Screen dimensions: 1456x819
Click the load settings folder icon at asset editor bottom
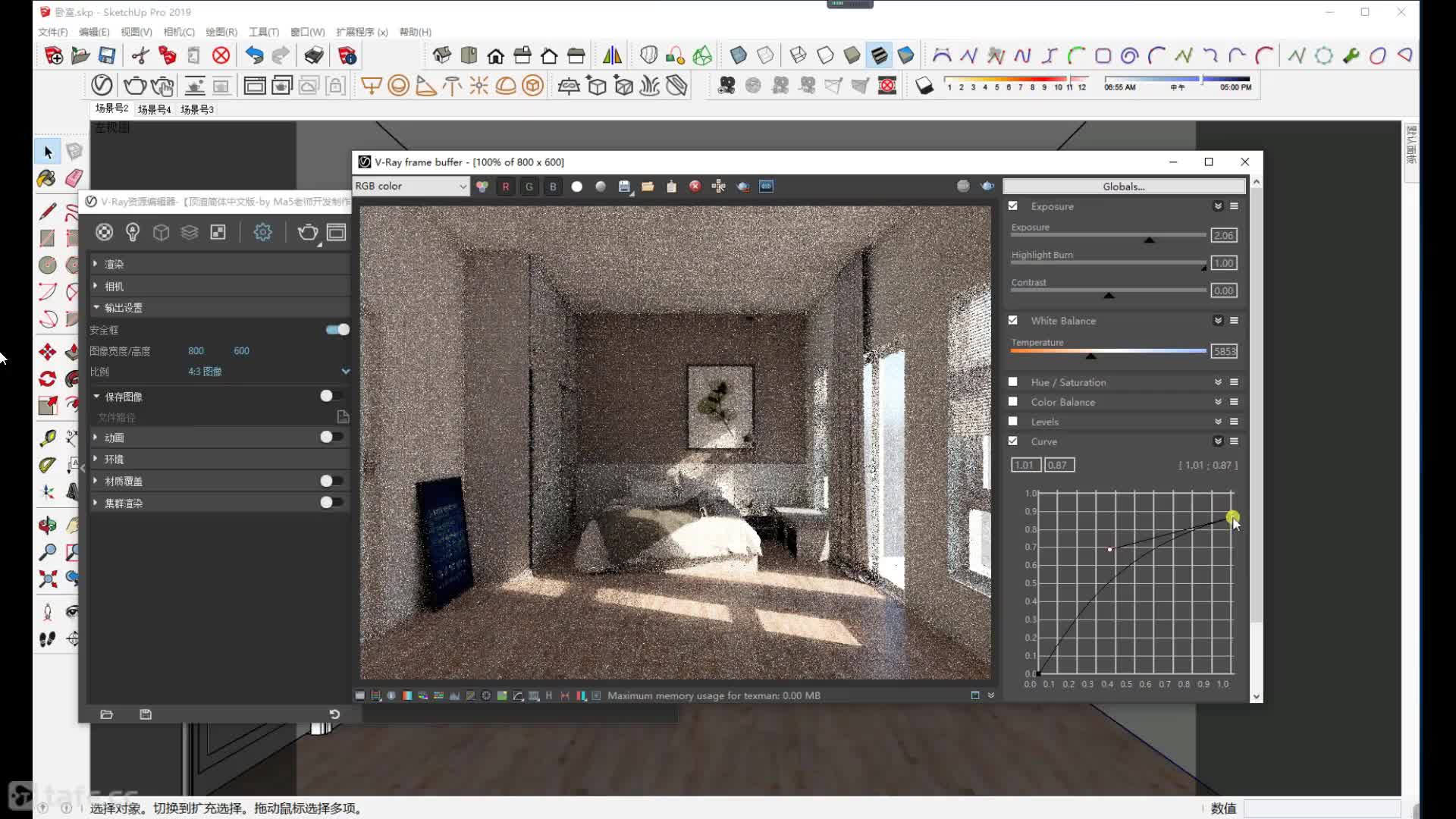[107, 714]
